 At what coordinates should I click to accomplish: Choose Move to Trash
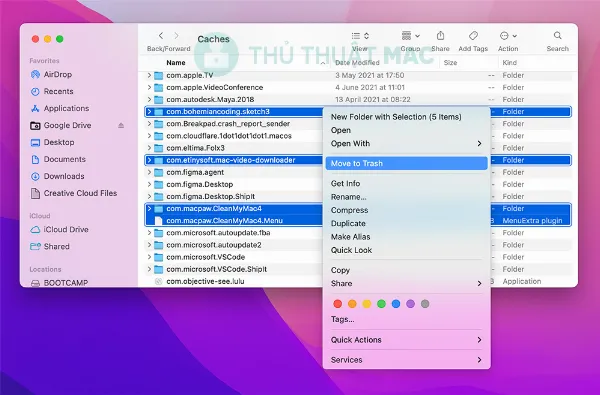click(x=406, y=163)
